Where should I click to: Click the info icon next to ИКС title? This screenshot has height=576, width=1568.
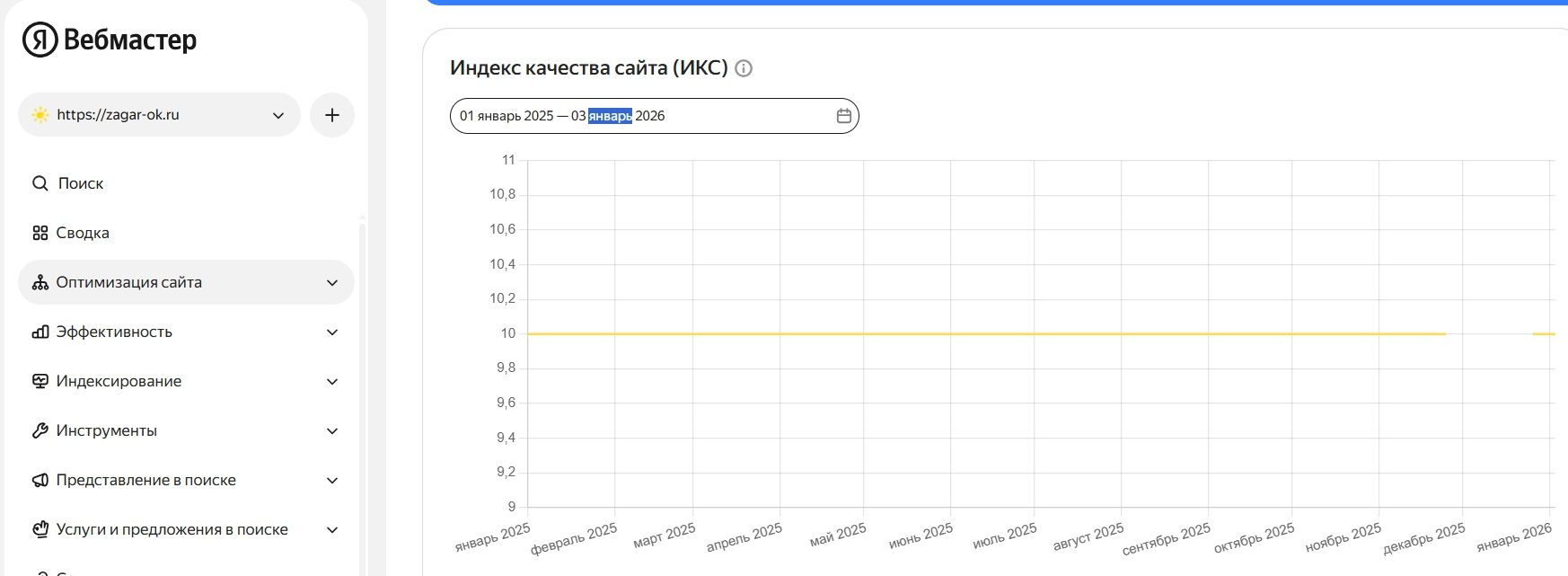point(744,68)
